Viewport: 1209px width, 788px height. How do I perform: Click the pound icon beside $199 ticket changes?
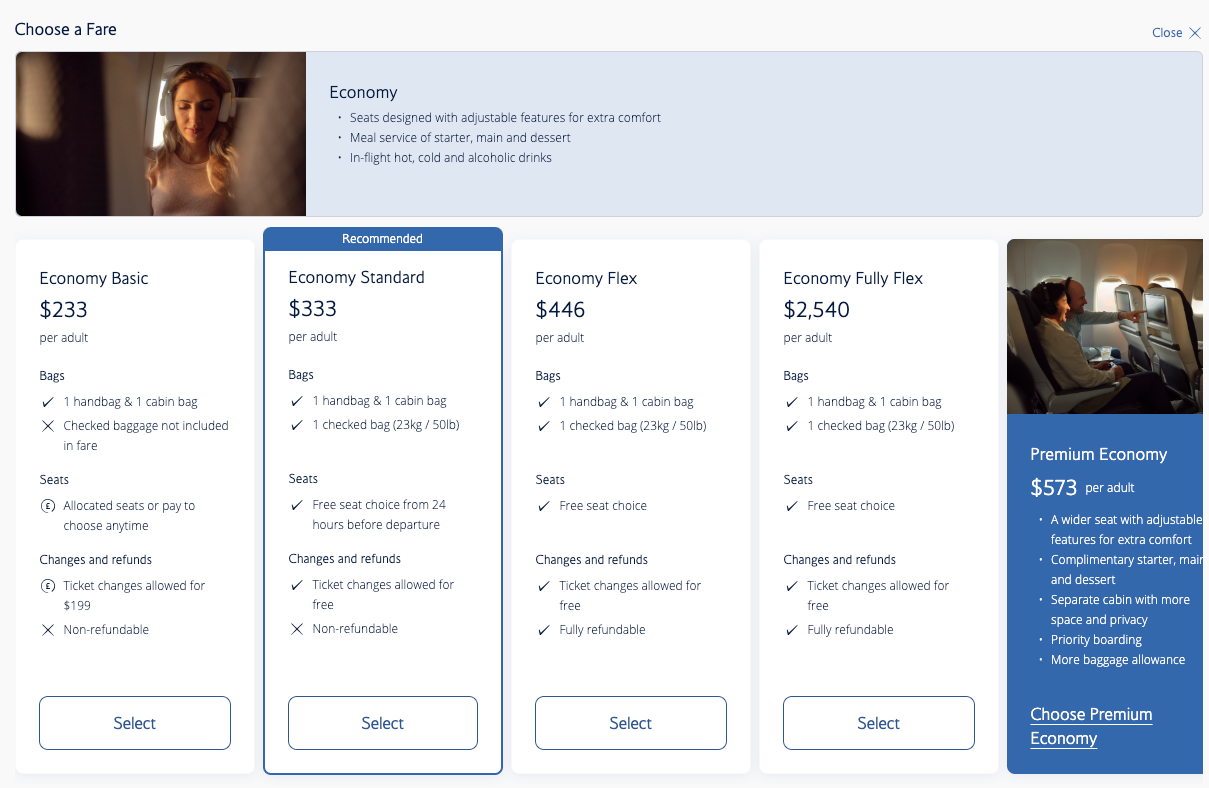pyautogui.click(x=48, y=586)
